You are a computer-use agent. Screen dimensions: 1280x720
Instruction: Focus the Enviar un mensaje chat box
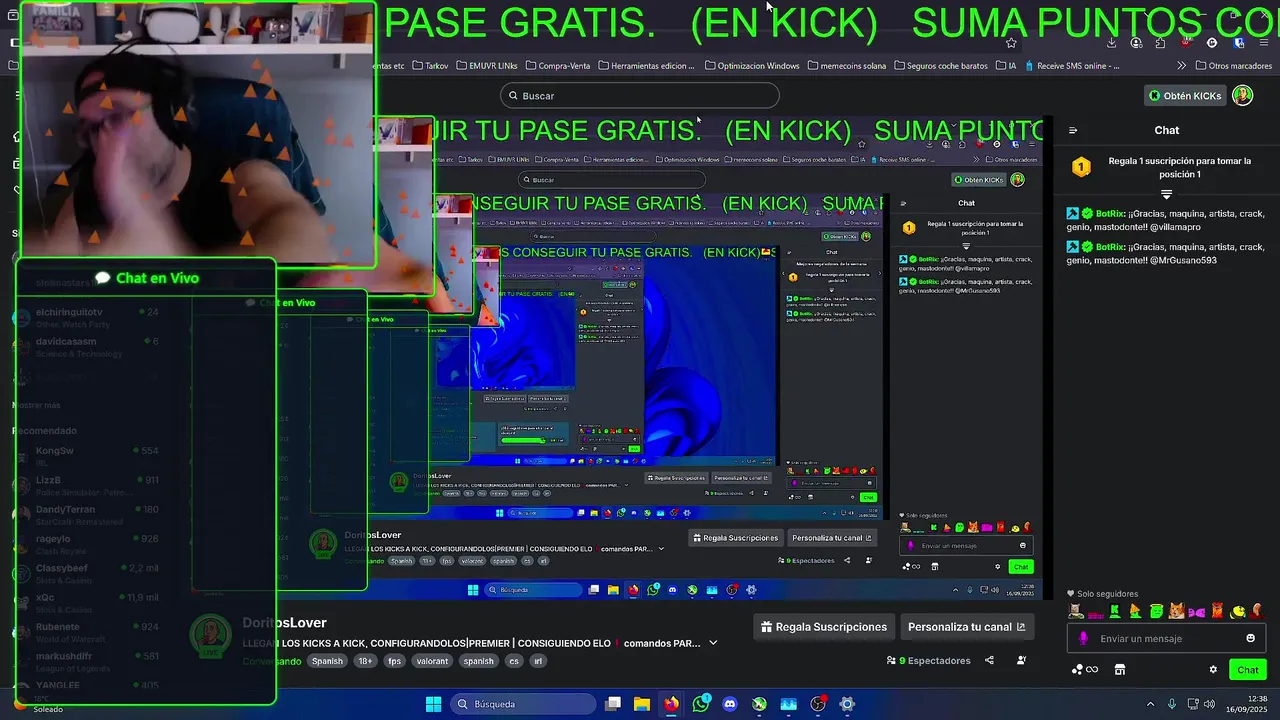click(x=1167, y=638)
